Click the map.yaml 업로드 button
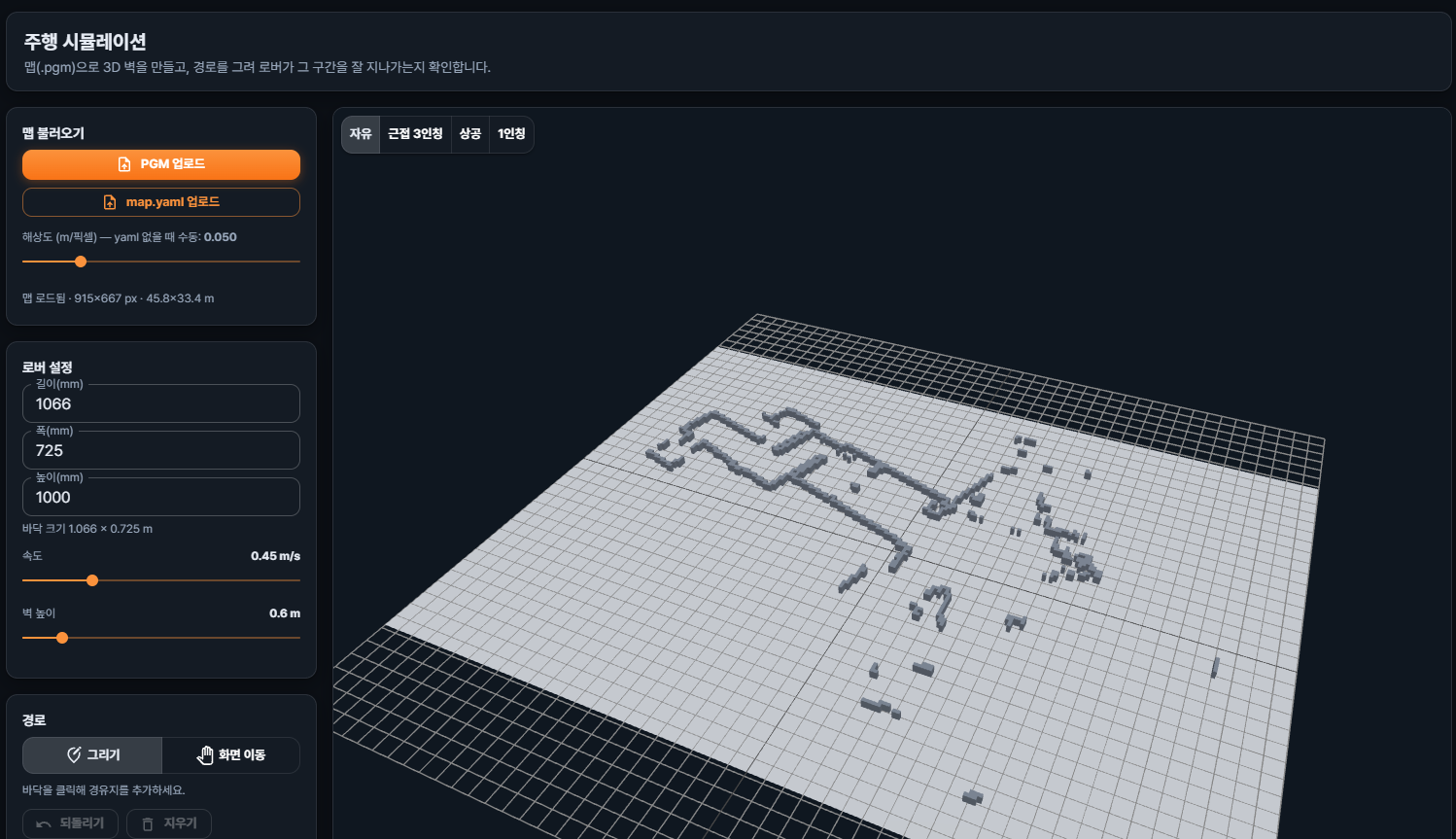The height and width of the screenshot is (839, 1456). pos(161,202)
